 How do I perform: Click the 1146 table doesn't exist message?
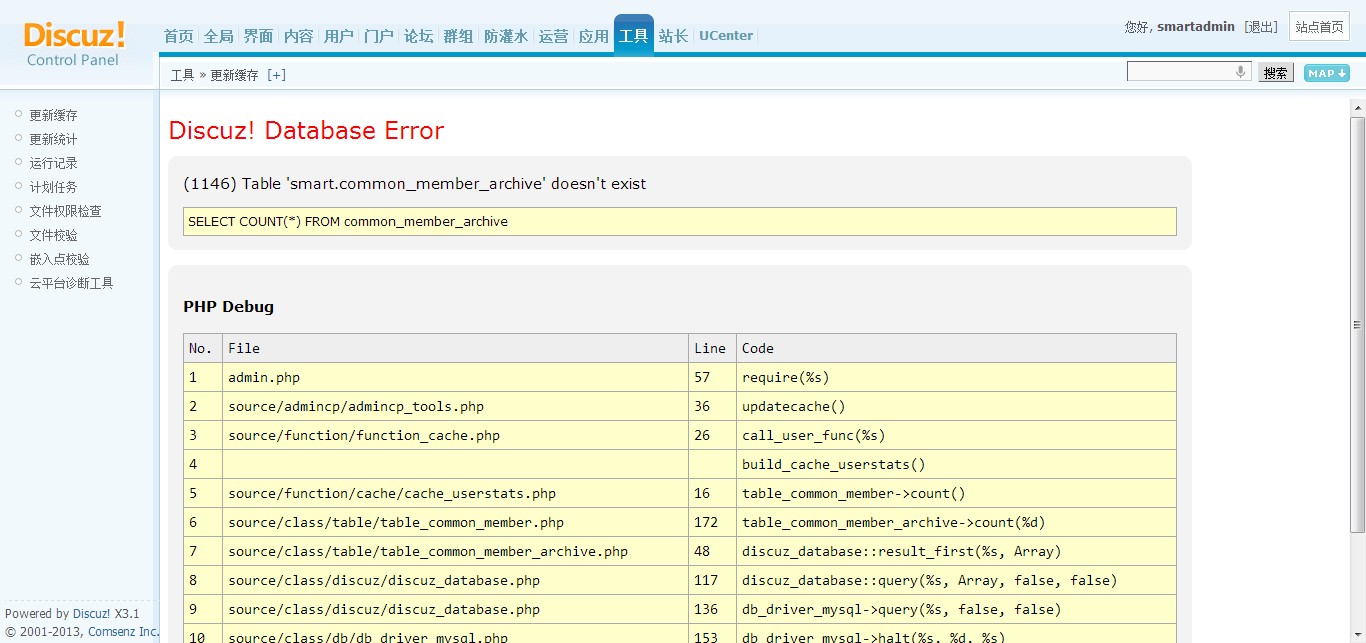415,184
